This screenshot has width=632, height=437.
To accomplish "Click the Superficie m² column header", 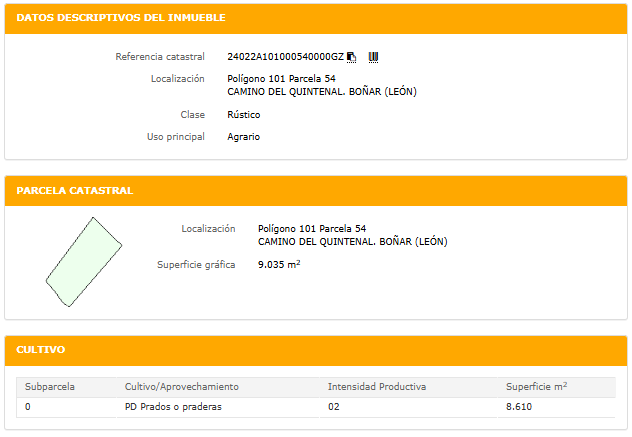I will pos(537,386).
